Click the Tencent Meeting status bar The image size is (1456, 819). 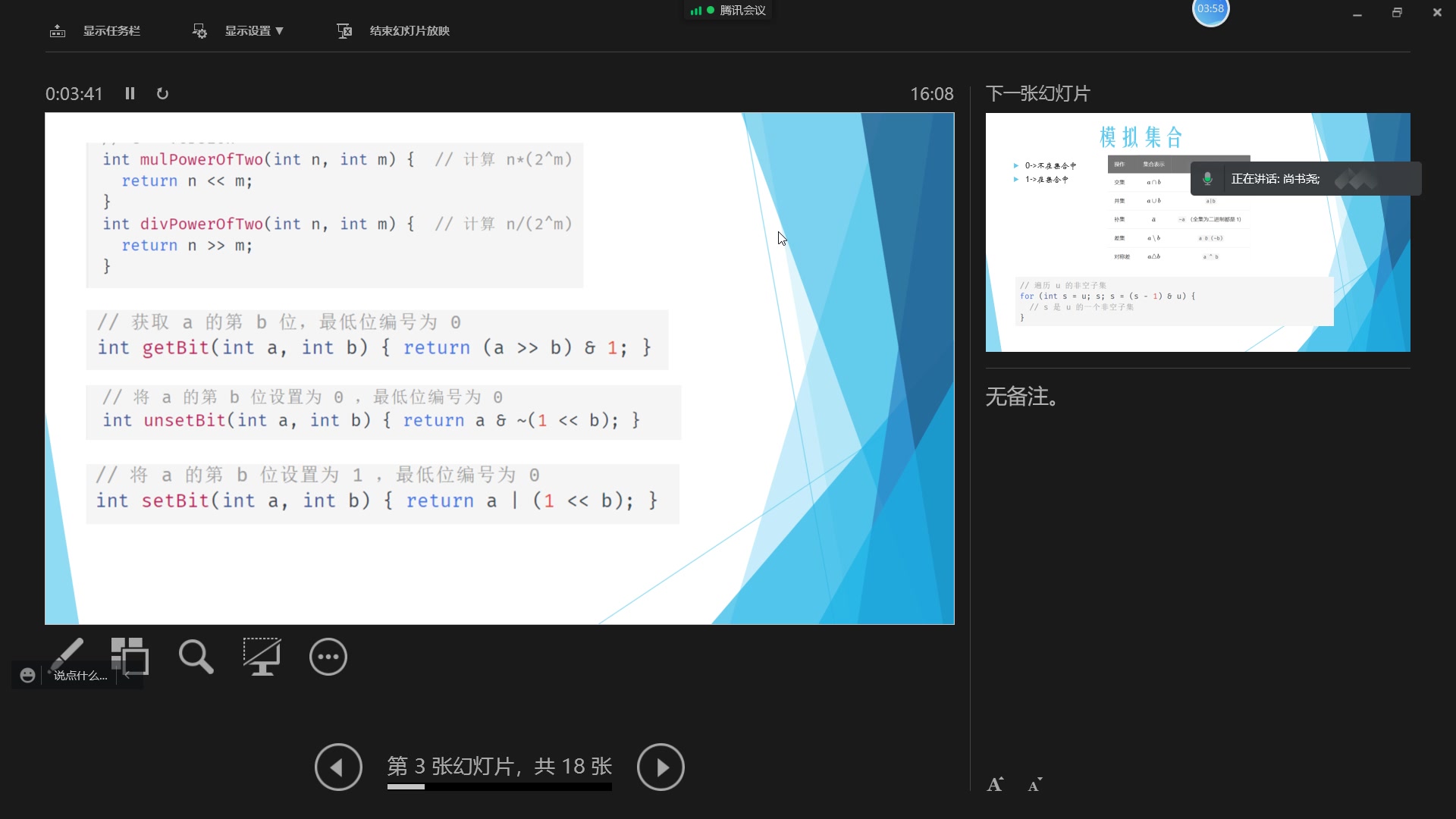tap(728, 10)
